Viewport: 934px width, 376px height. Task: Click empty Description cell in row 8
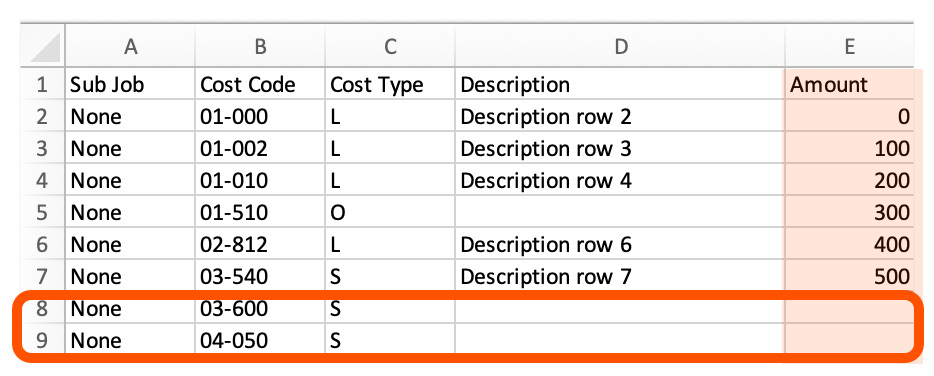click(x=620, y=309)
